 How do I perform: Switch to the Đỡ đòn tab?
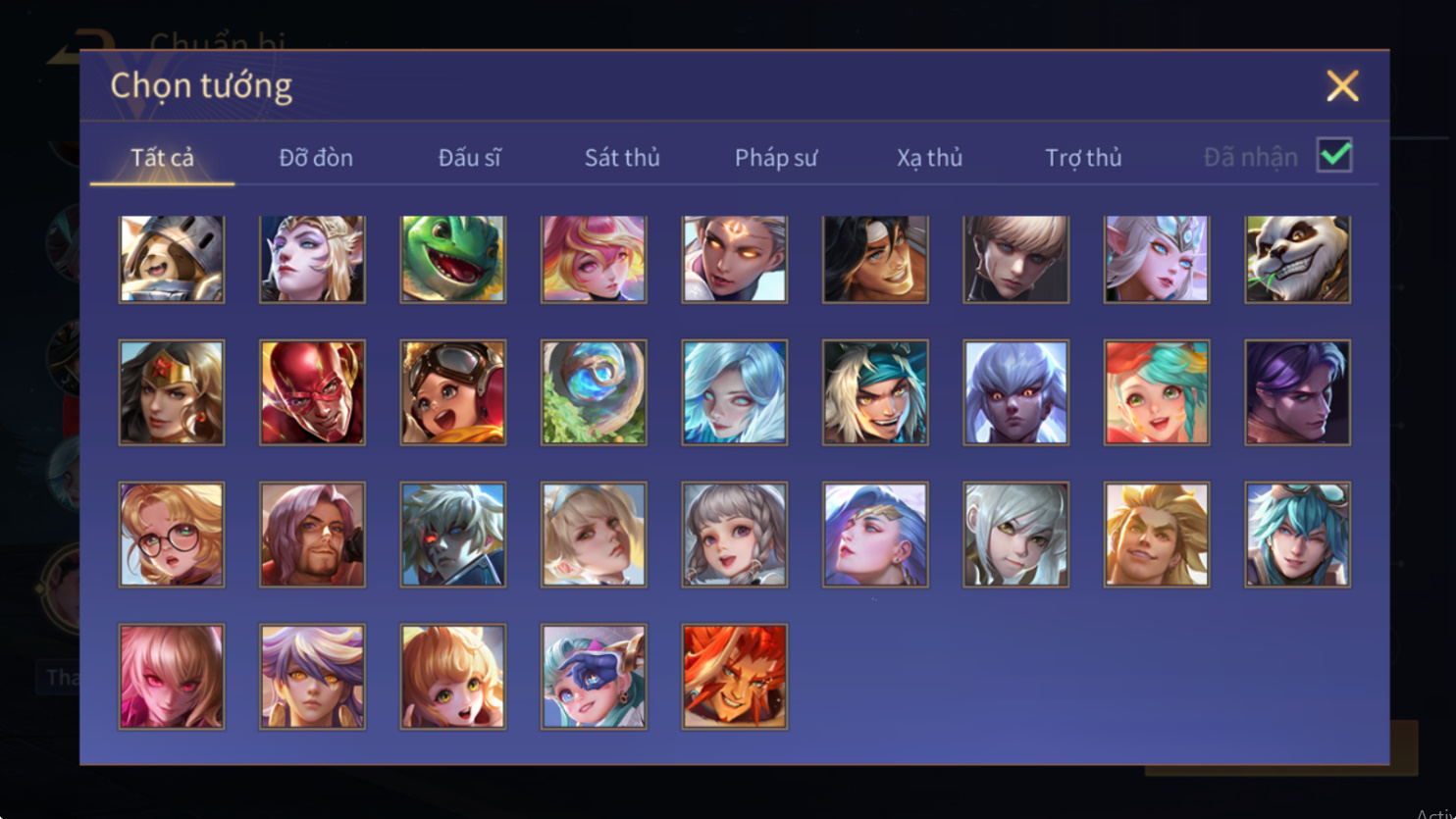tap(316, 157)
